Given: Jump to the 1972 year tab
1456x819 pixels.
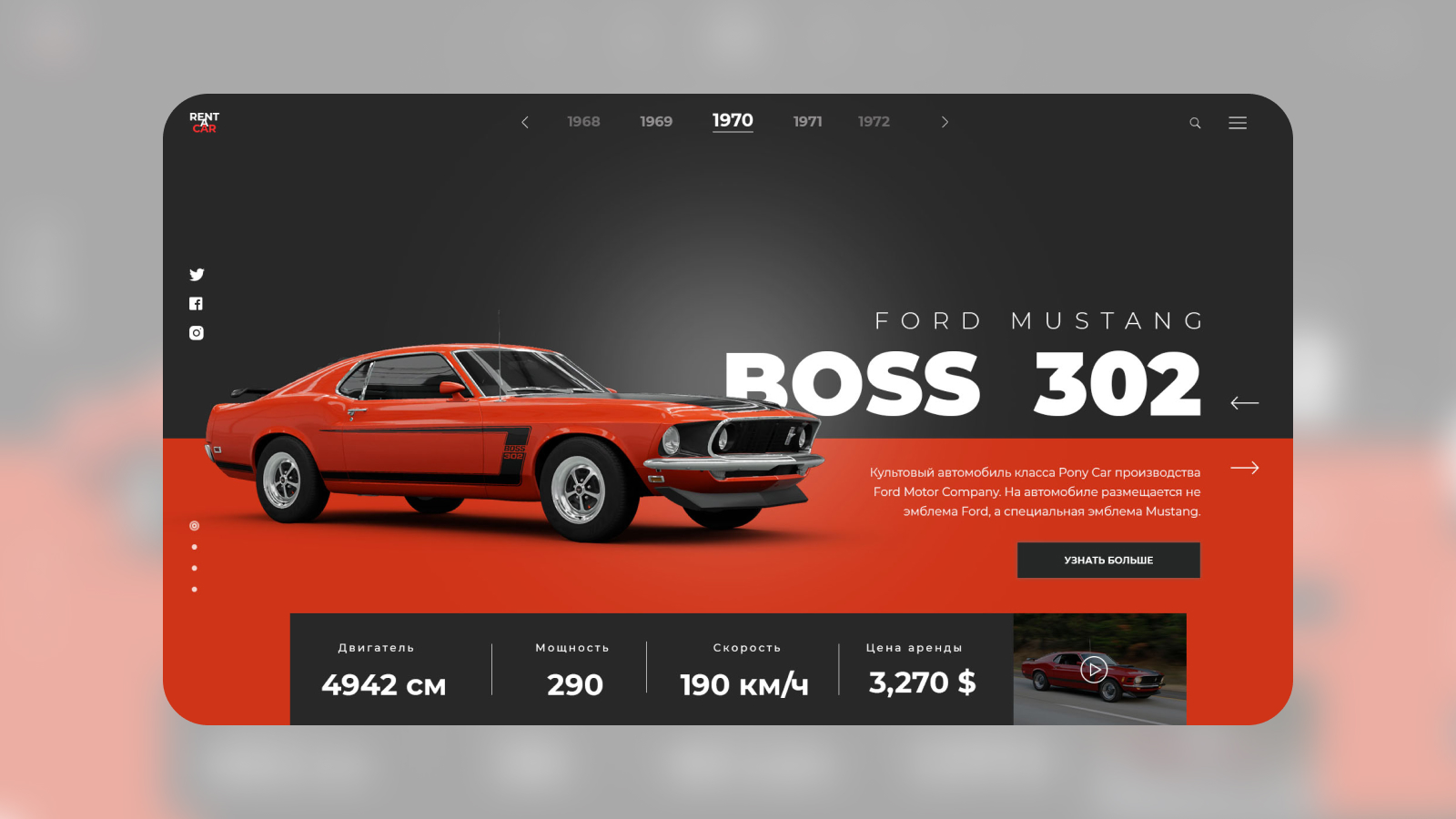Looking at the screenshot, I should [x=874, y=122].
